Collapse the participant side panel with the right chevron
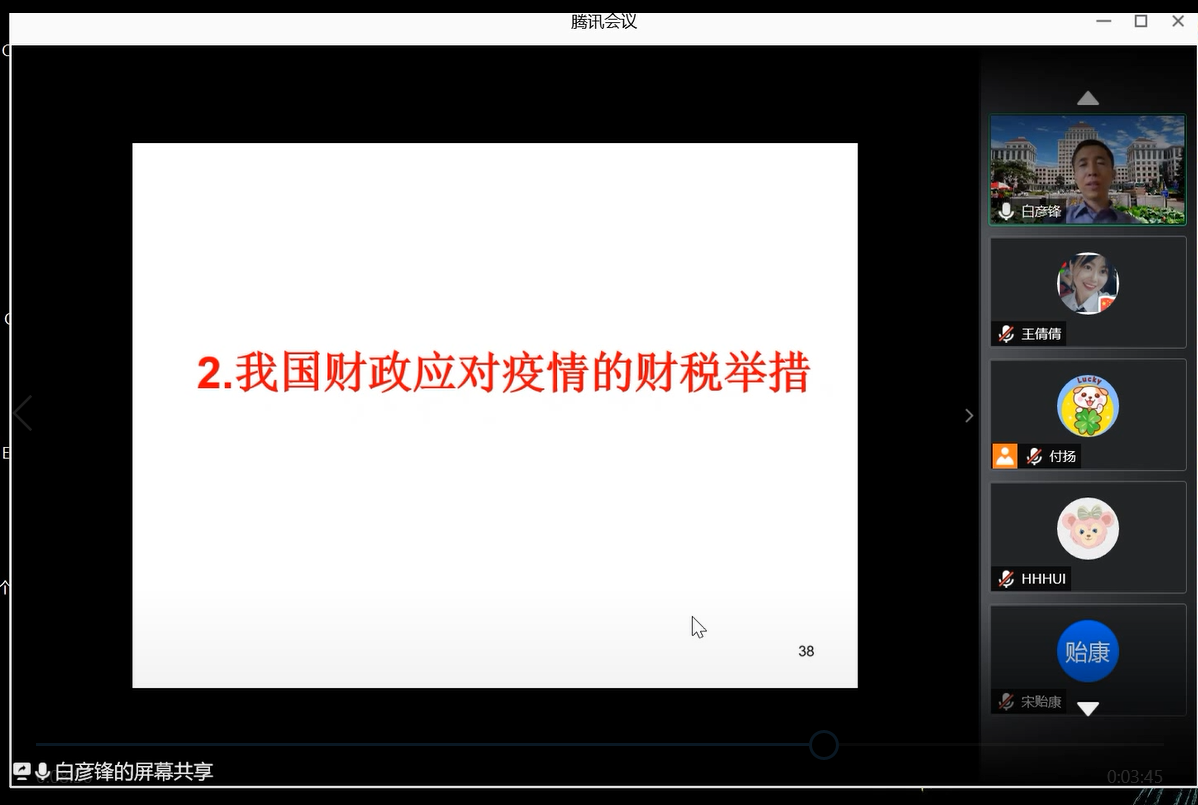Viewport: 1198px width, 805px height. 969,415
